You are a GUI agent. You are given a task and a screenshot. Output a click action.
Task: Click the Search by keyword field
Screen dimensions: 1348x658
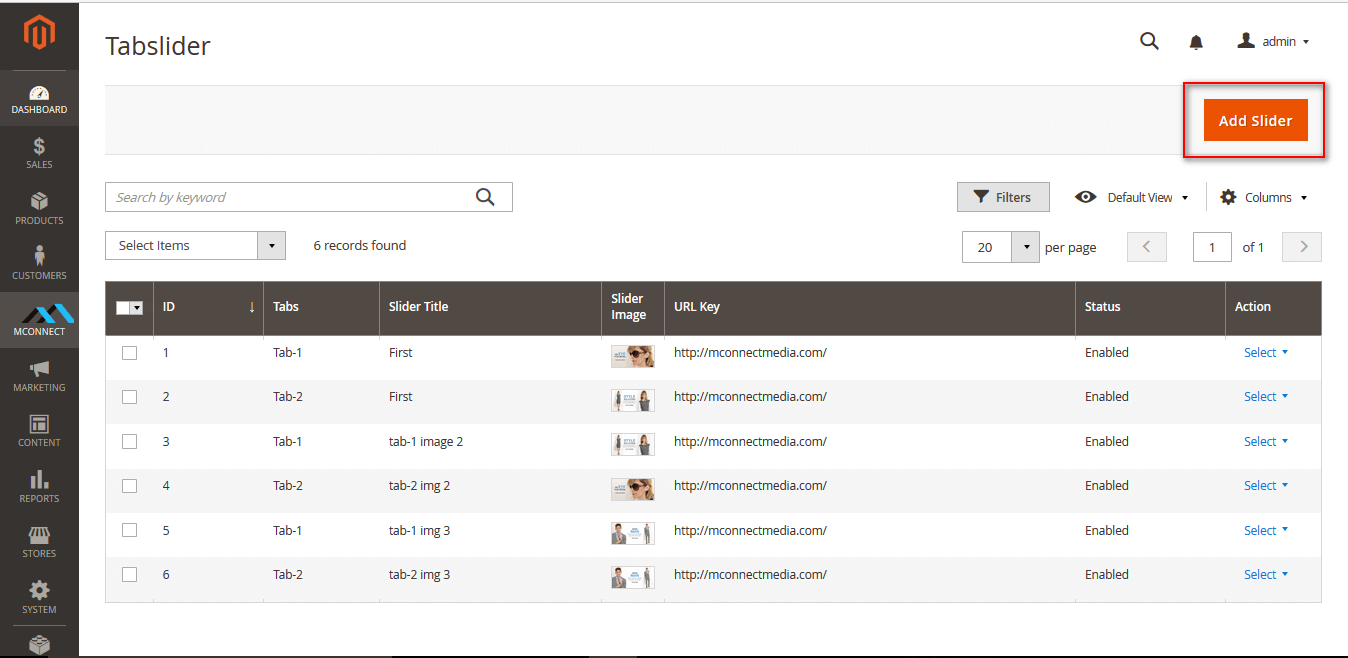click(288, 198)
